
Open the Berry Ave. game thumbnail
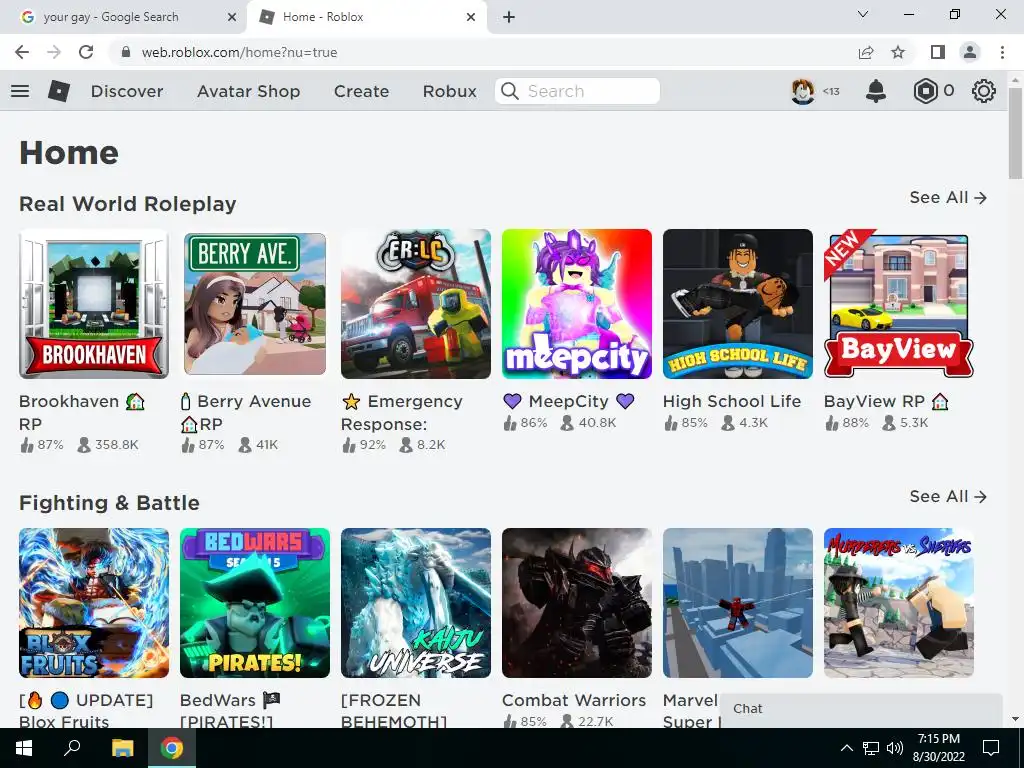pos(255,304)
